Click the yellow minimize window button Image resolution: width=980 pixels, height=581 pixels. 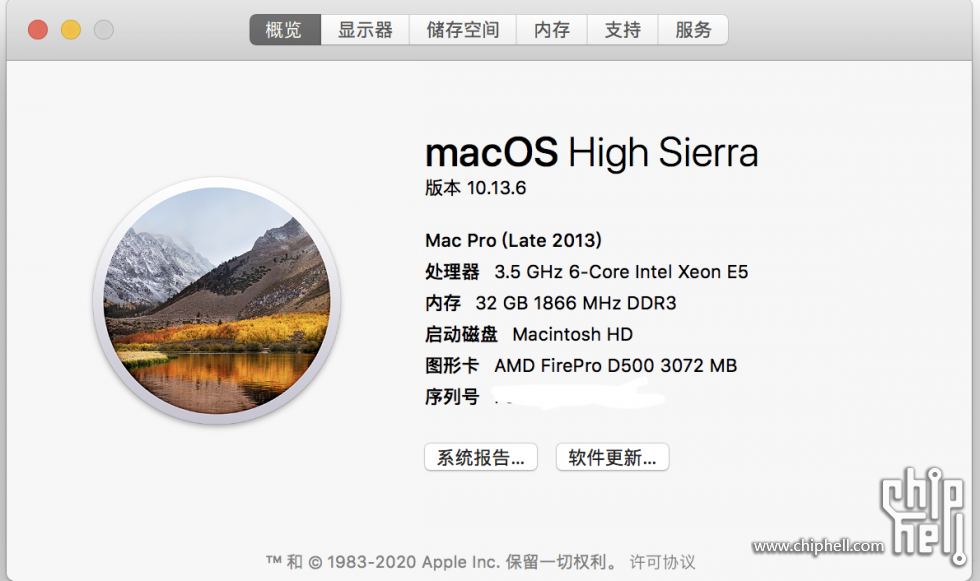pyautogui.click(x=71, y=29)
